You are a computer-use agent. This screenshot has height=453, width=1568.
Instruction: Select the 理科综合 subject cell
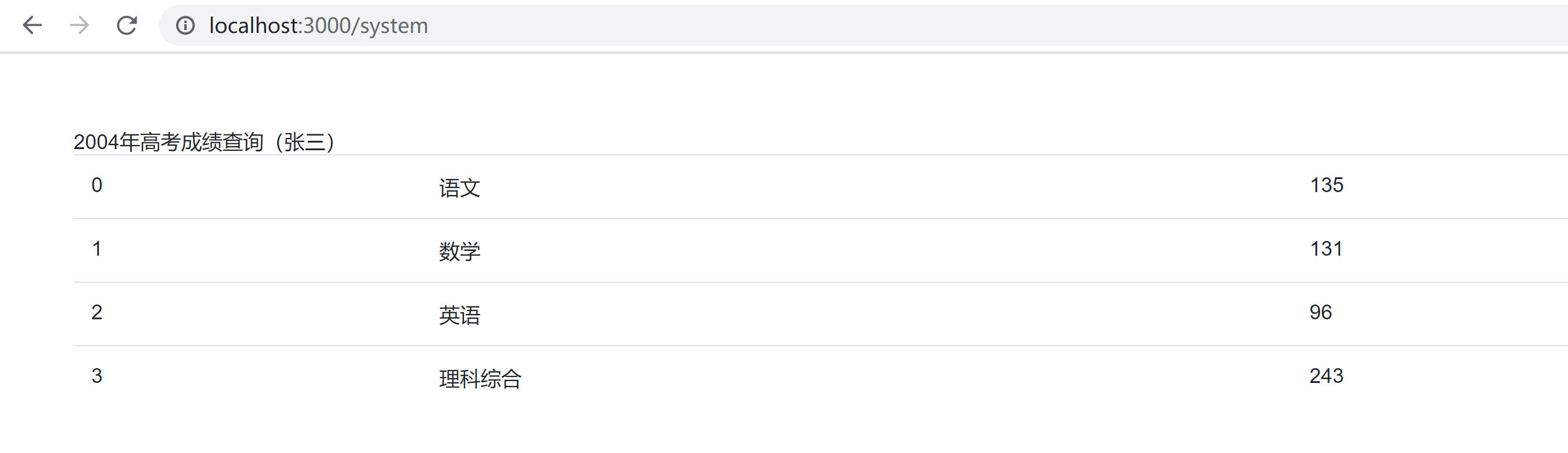coord(480,379)
